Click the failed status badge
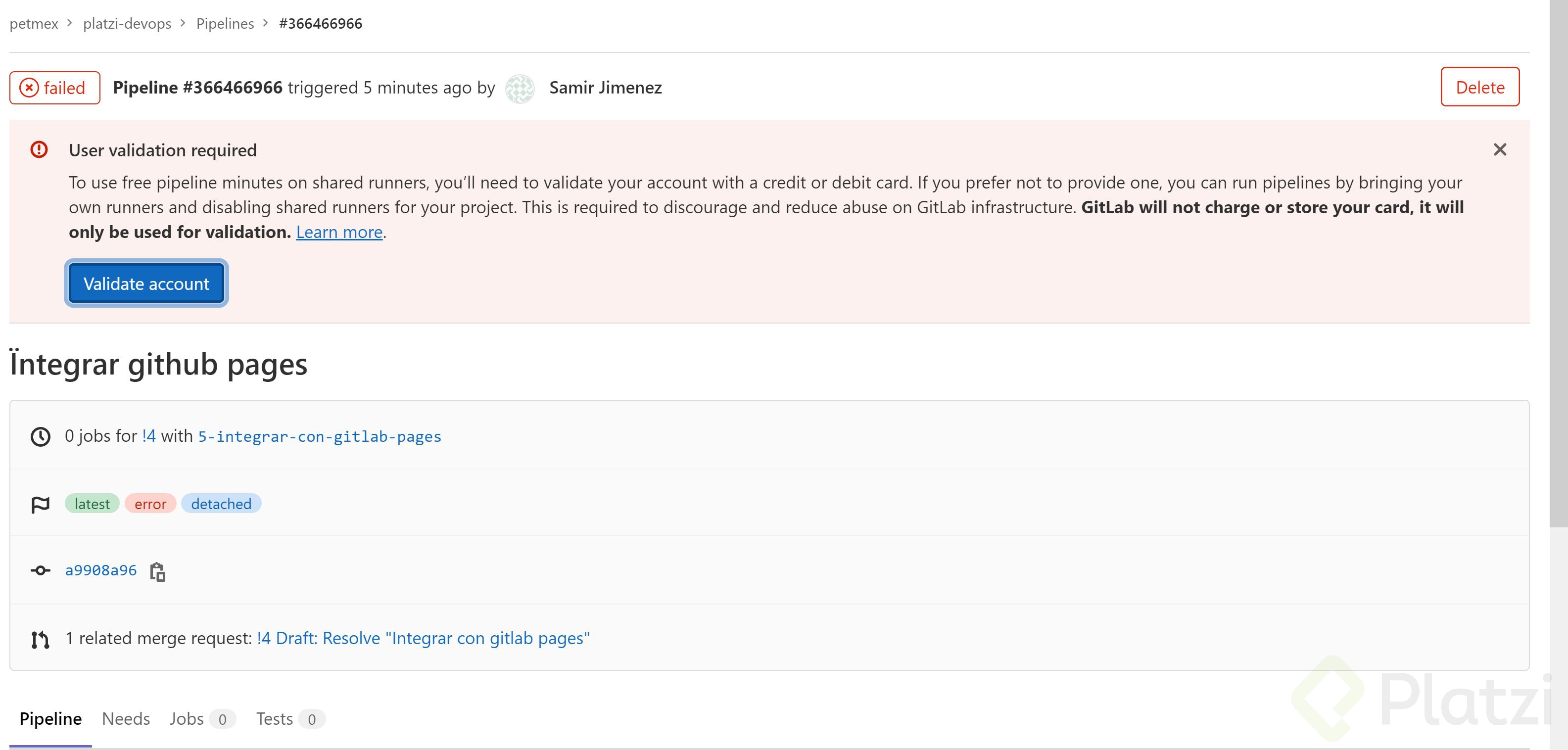 coord(55,88)
